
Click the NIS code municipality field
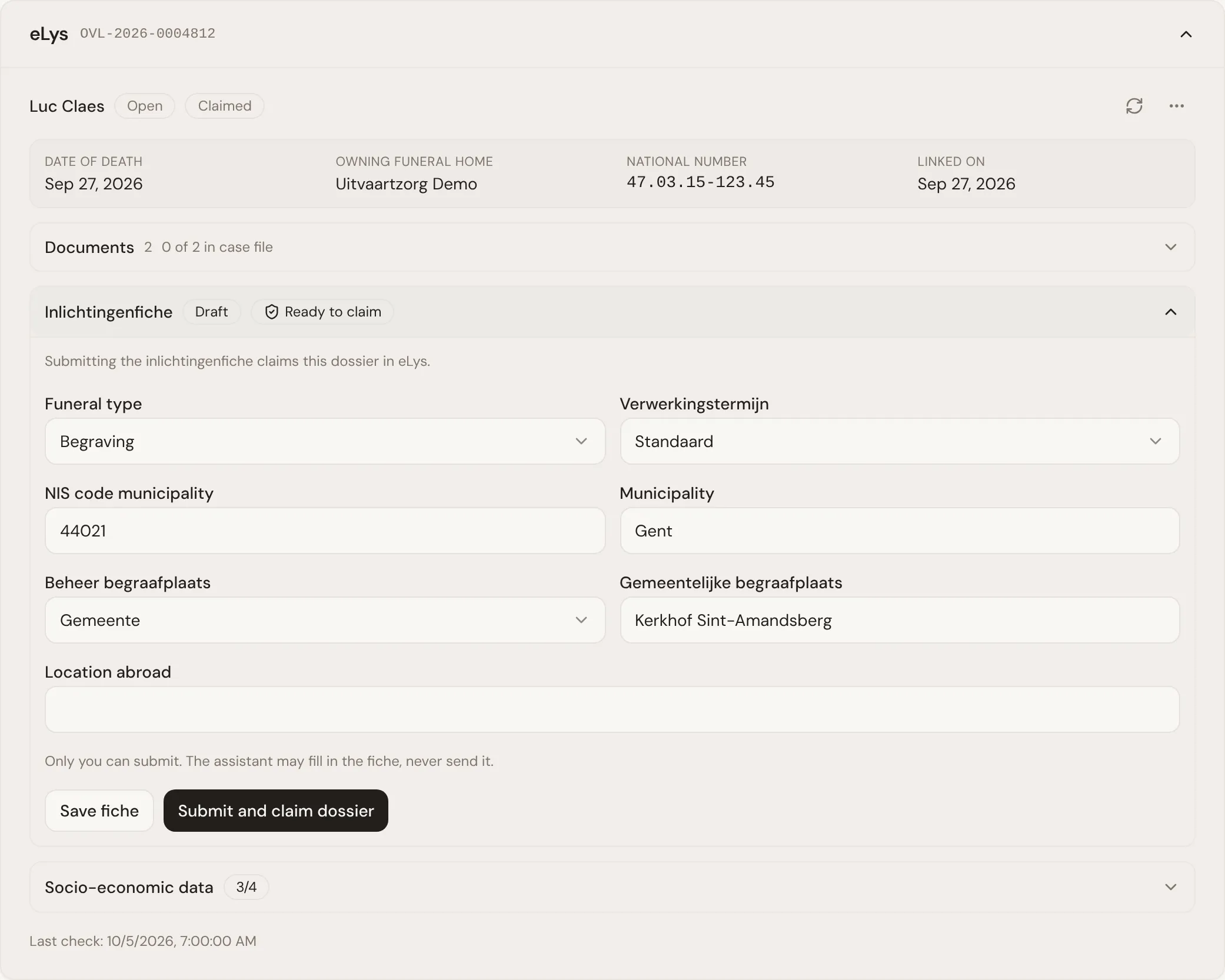325,531
